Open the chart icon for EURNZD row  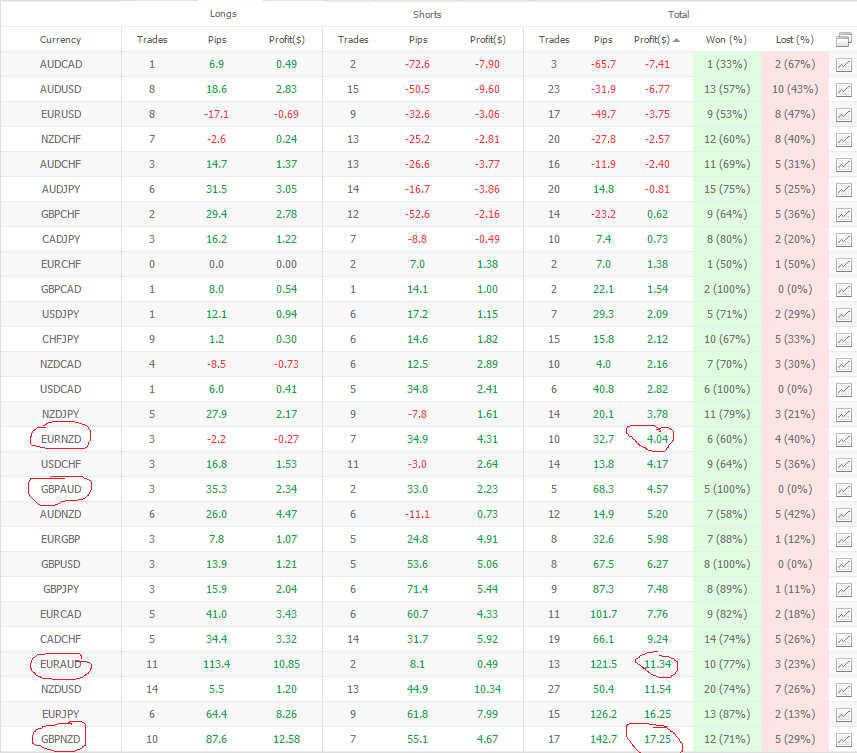point(843,440)
